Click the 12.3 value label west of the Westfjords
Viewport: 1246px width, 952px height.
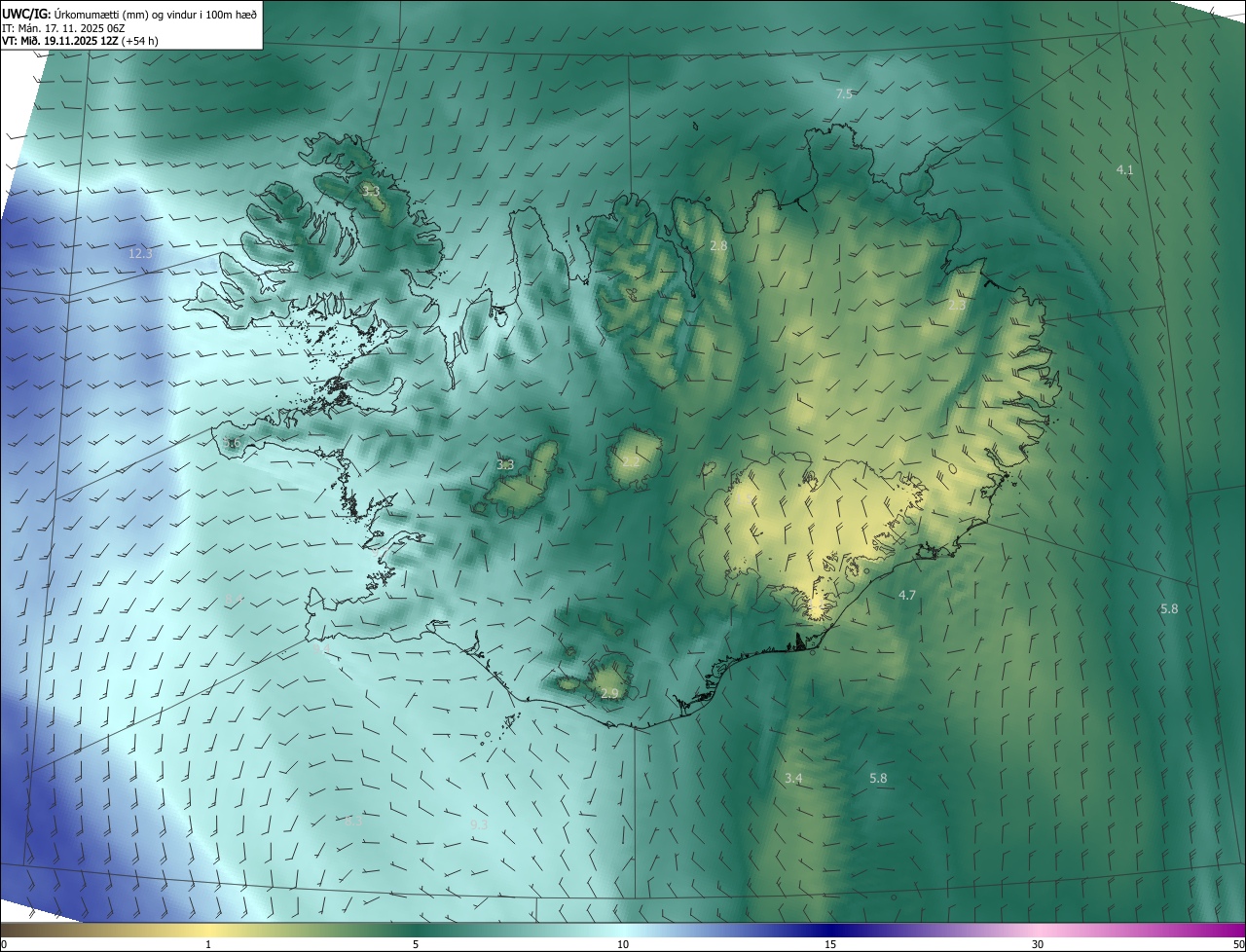(141, 254)
